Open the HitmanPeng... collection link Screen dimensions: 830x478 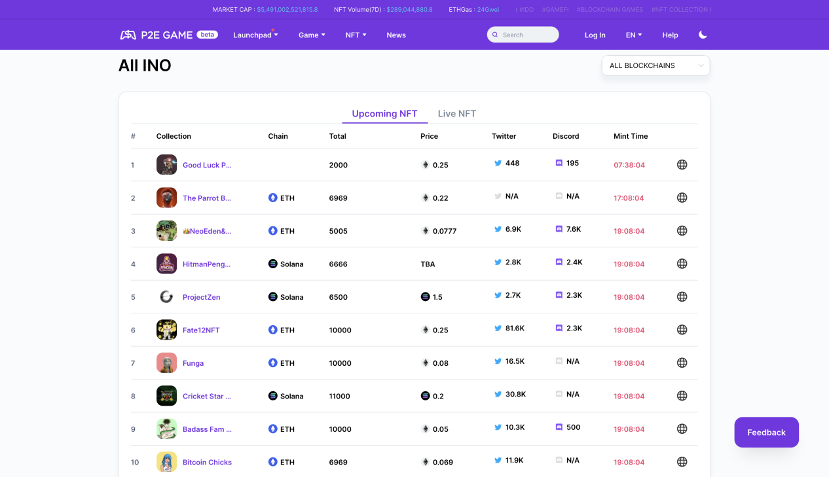[206, 264]
